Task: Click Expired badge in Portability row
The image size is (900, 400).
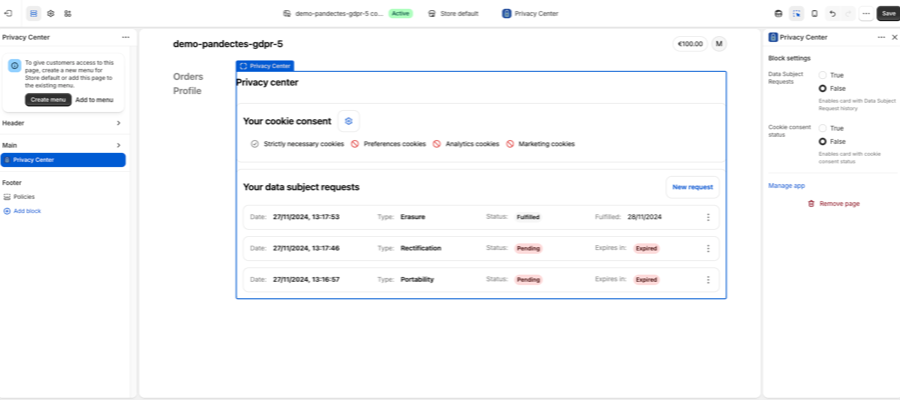Action: point(646,279)
